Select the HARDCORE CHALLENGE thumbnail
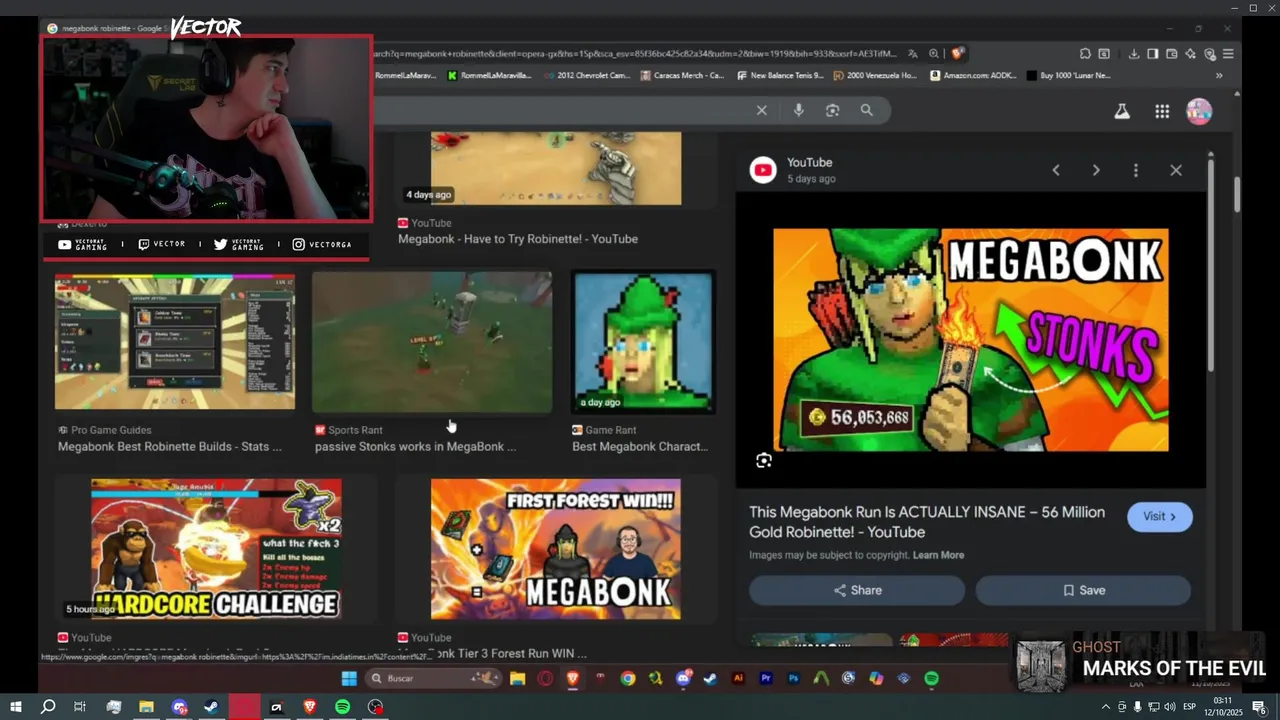The width and height of the screenshot is (1280, 720). (x=216, y=549)
